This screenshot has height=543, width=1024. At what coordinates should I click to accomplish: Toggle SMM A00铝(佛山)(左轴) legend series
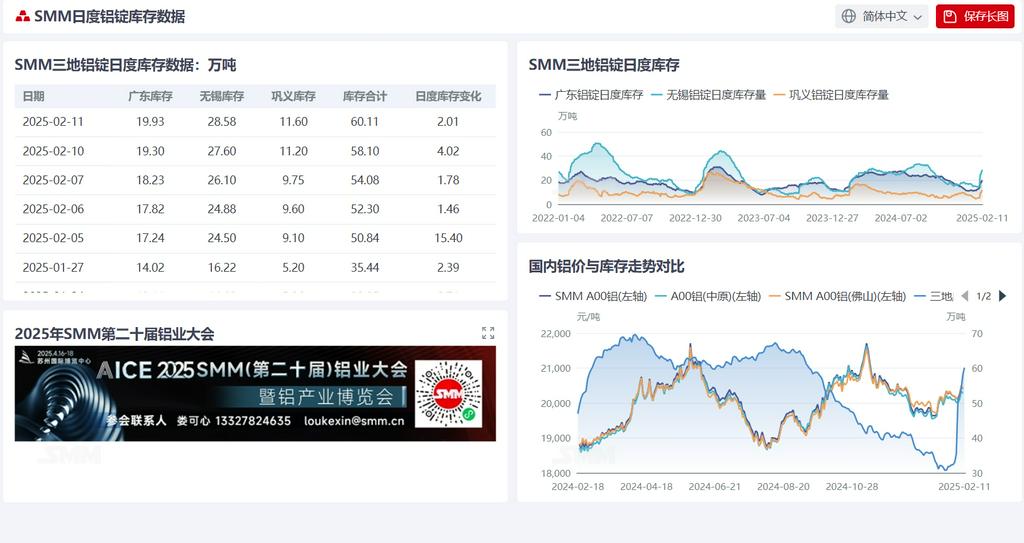click(837, 296)
